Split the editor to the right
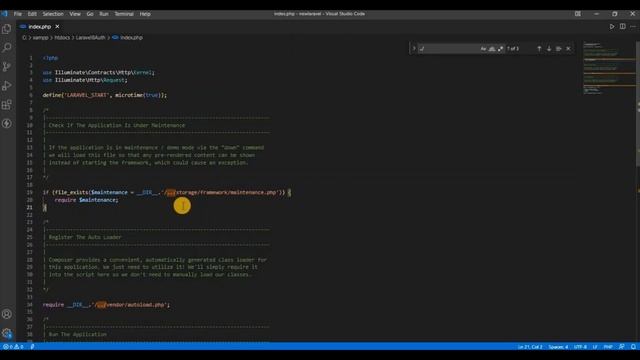This screenshot has width=640, height=360. [622, 27]
